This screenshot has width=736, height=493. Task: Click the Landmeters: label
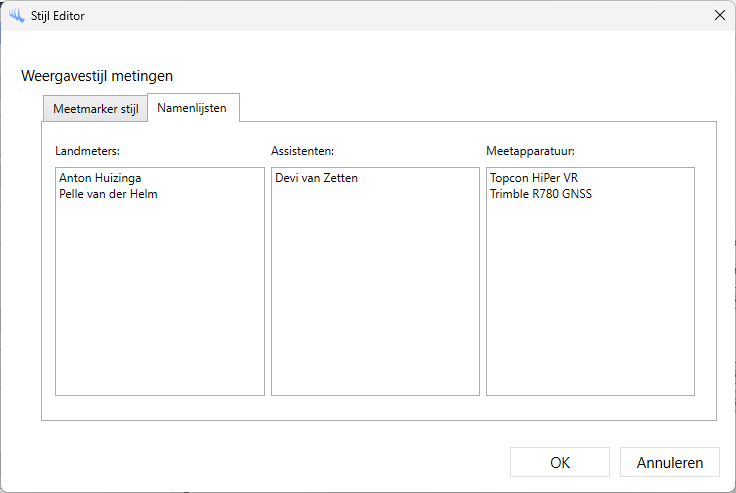click(88, 151)
